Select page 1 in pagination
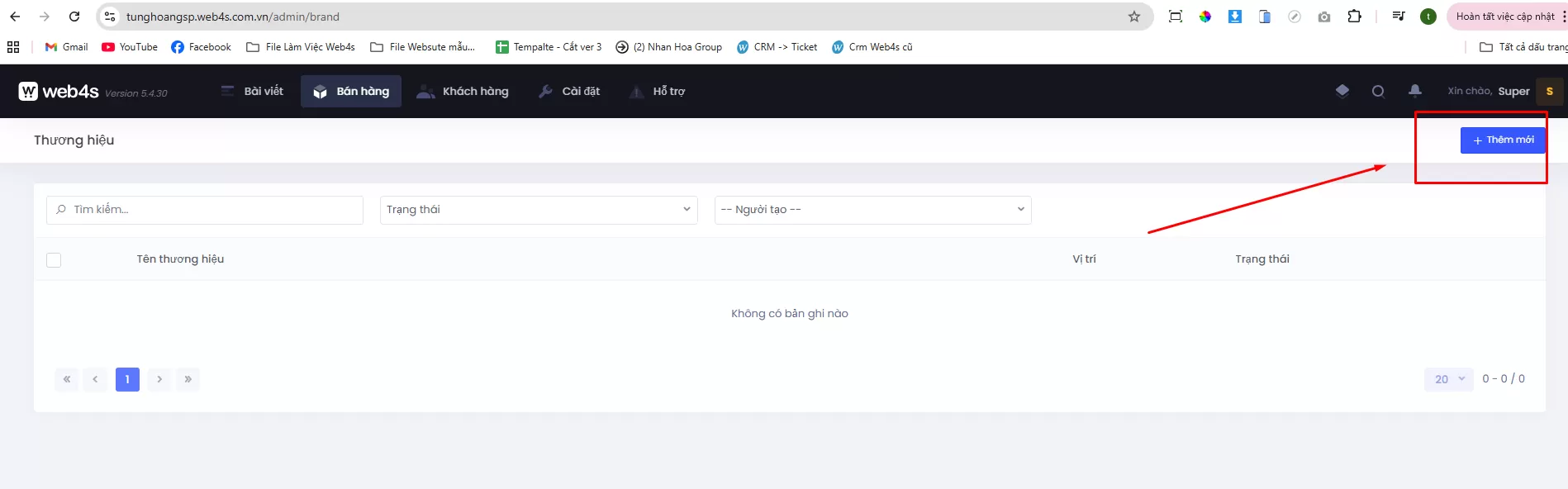Image resolution: width=1568 pixels, height=489 pixels. coord(127,379)
